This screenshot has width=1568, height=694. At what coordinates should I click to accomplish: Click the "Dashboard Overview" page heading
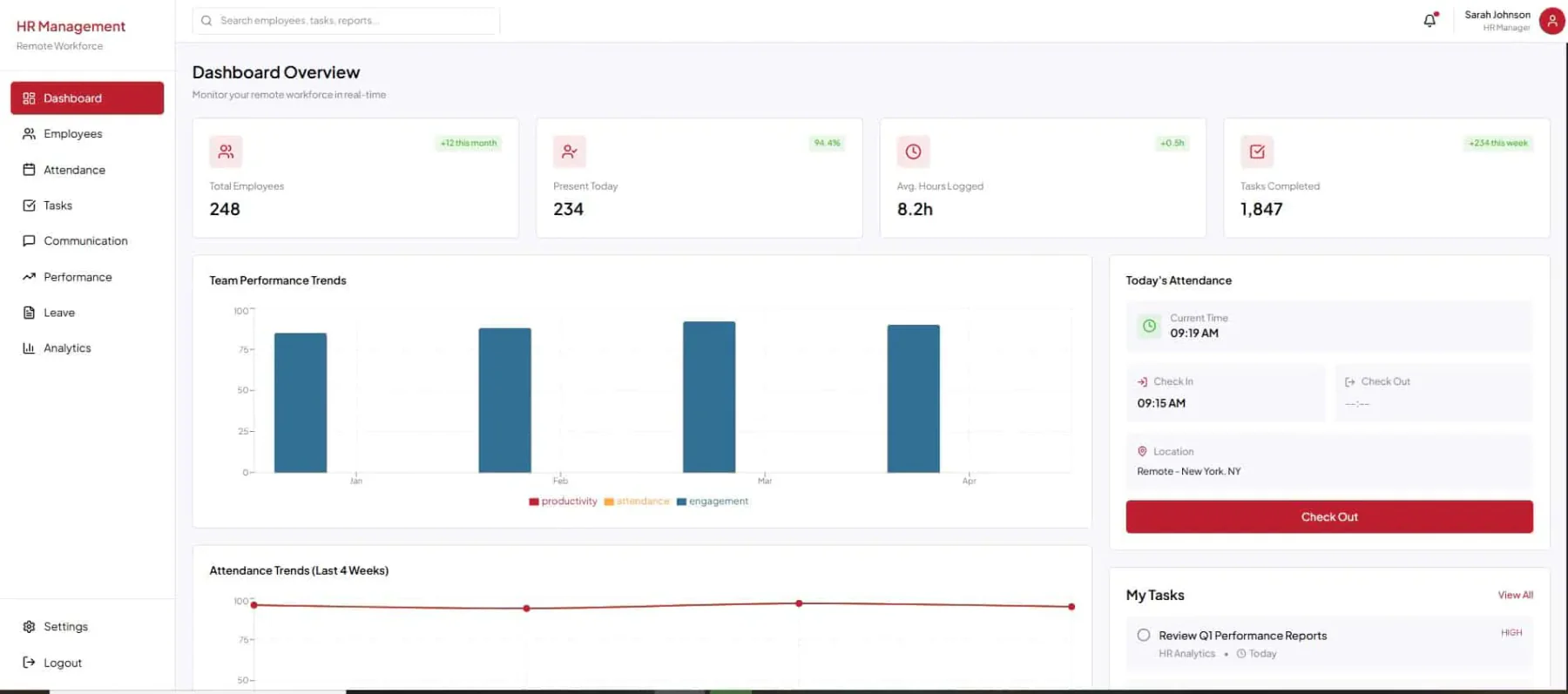(x=276, y=72)
